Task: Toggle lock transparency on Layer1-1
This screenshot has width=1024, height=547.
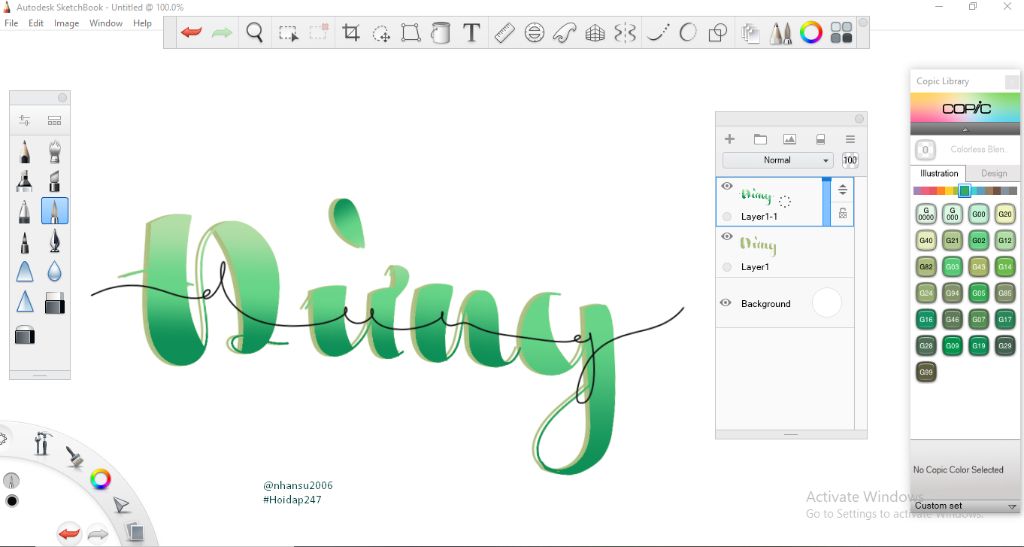Action: (843, 213)
